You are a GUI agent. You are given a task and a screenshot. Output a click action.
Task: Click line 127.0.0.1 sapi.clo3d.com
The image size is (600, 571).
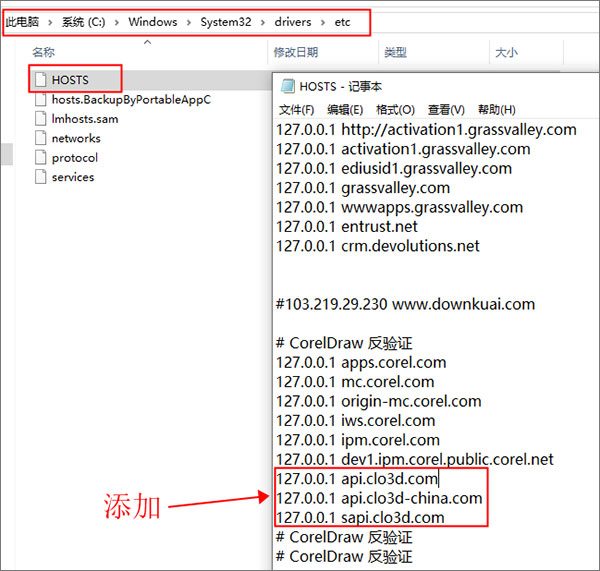click(360, 518)
